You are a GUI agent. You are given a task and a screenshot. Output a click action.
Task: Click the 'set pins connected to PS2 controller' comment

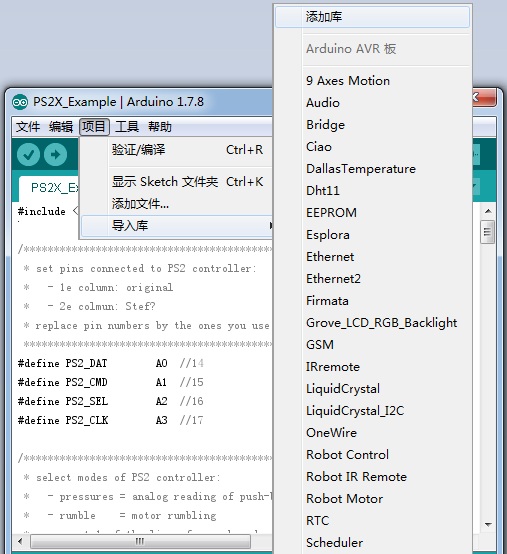tap(140, 269)
